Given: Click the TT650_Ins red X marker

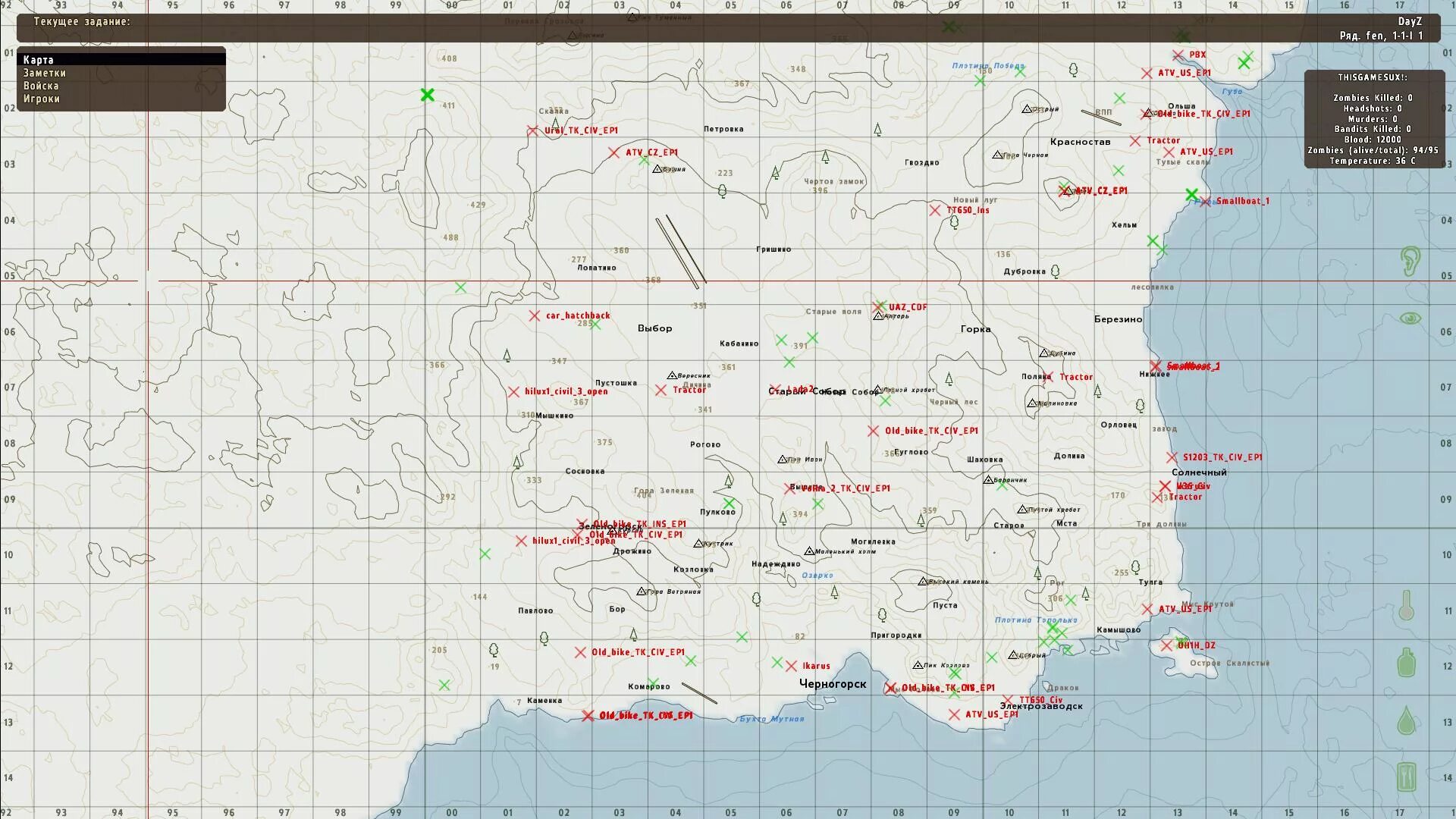Looking at the screenshot, I should point(935,211).
